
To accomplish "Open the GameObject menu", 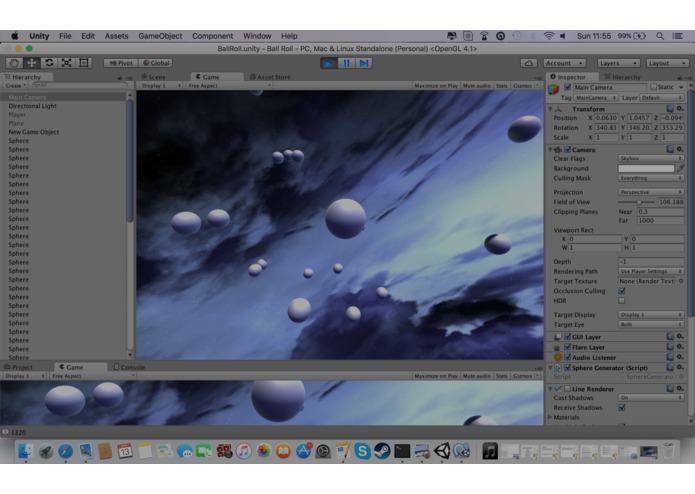I will [x=160, y=36].
